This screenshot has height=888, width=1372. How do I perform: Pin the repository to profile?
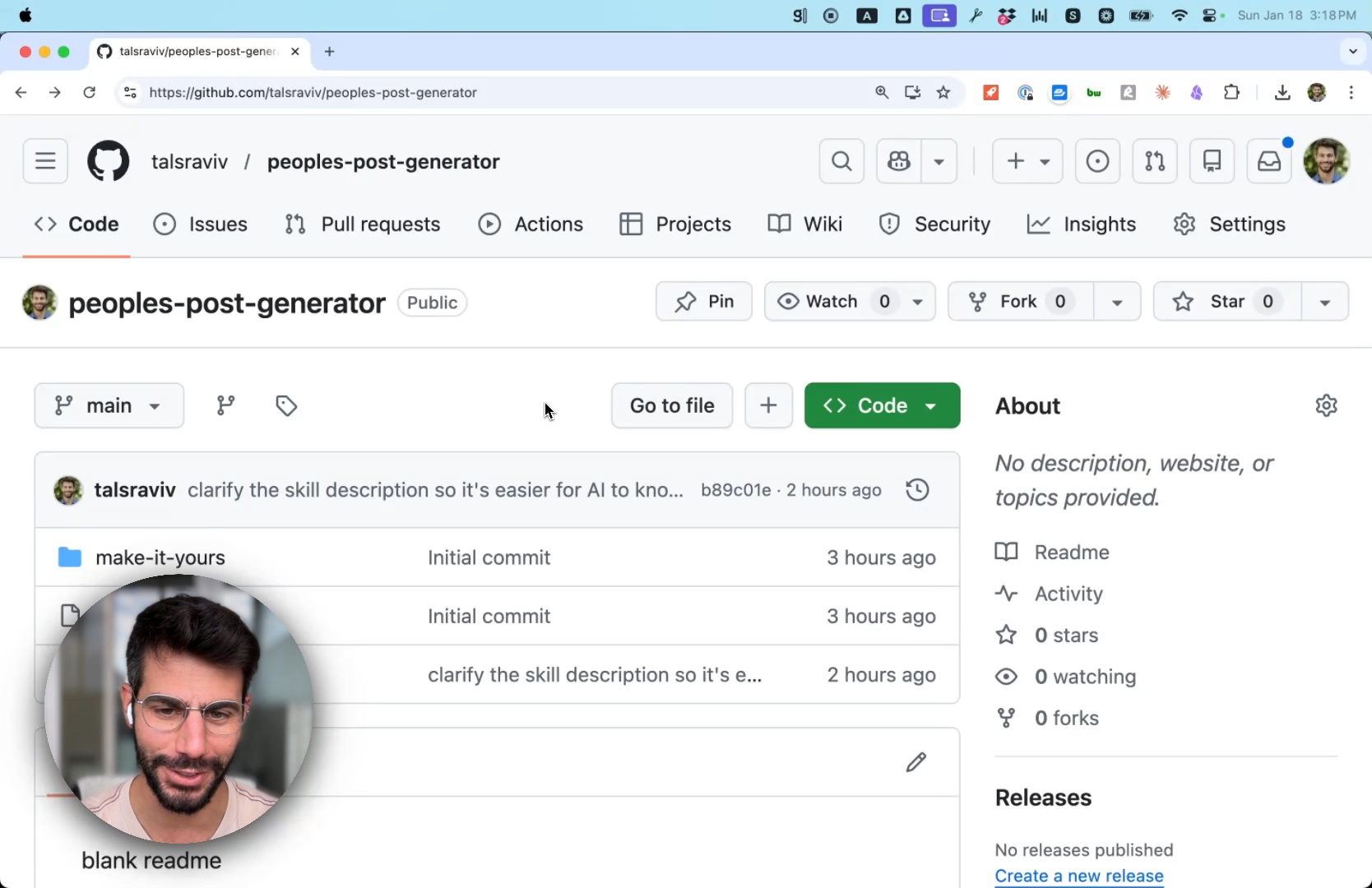704,302
